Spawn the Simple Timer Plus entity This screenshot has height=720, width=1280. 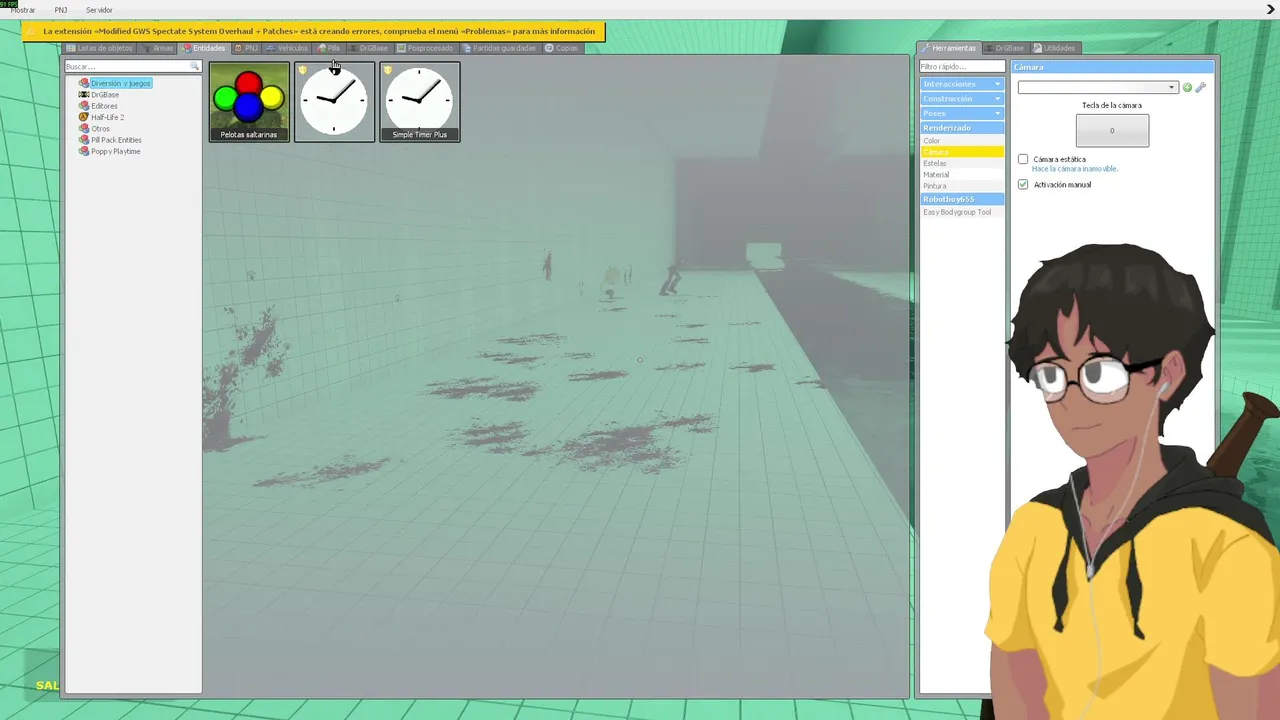pyautogui.click(x=420, y=102)
